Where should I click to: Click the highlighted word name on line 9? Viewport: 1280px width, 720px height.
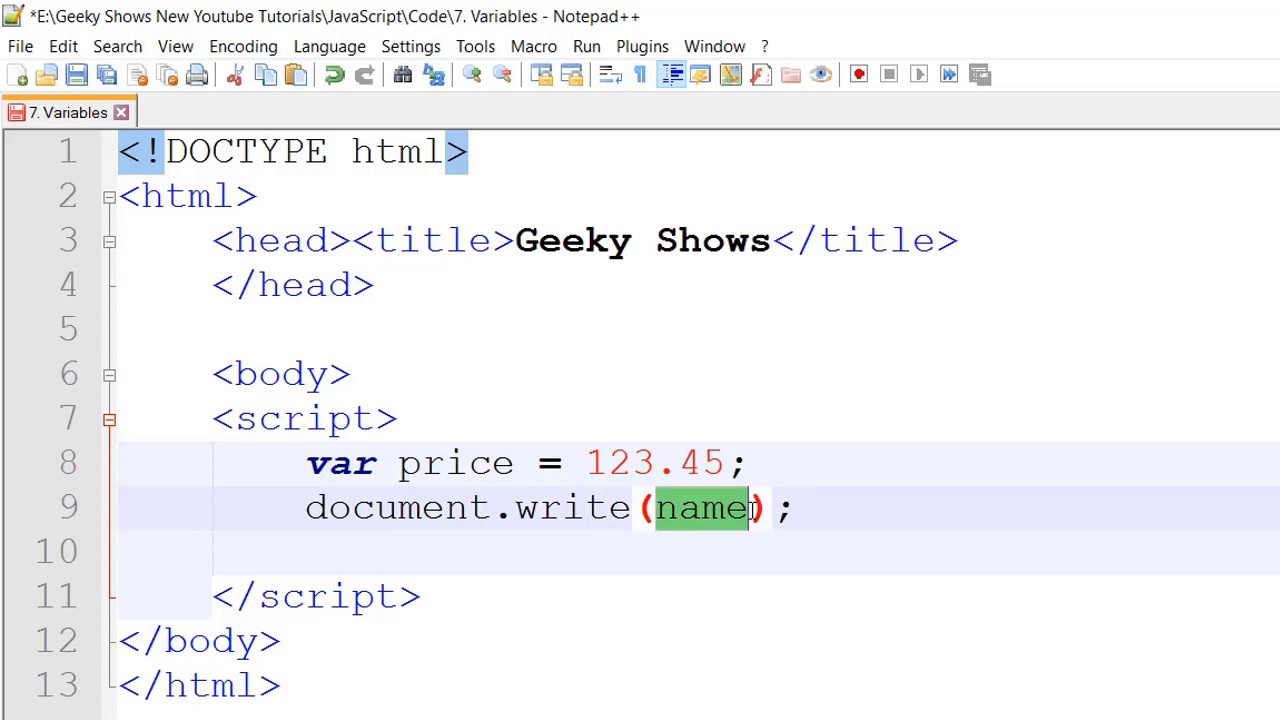(702, 508)
